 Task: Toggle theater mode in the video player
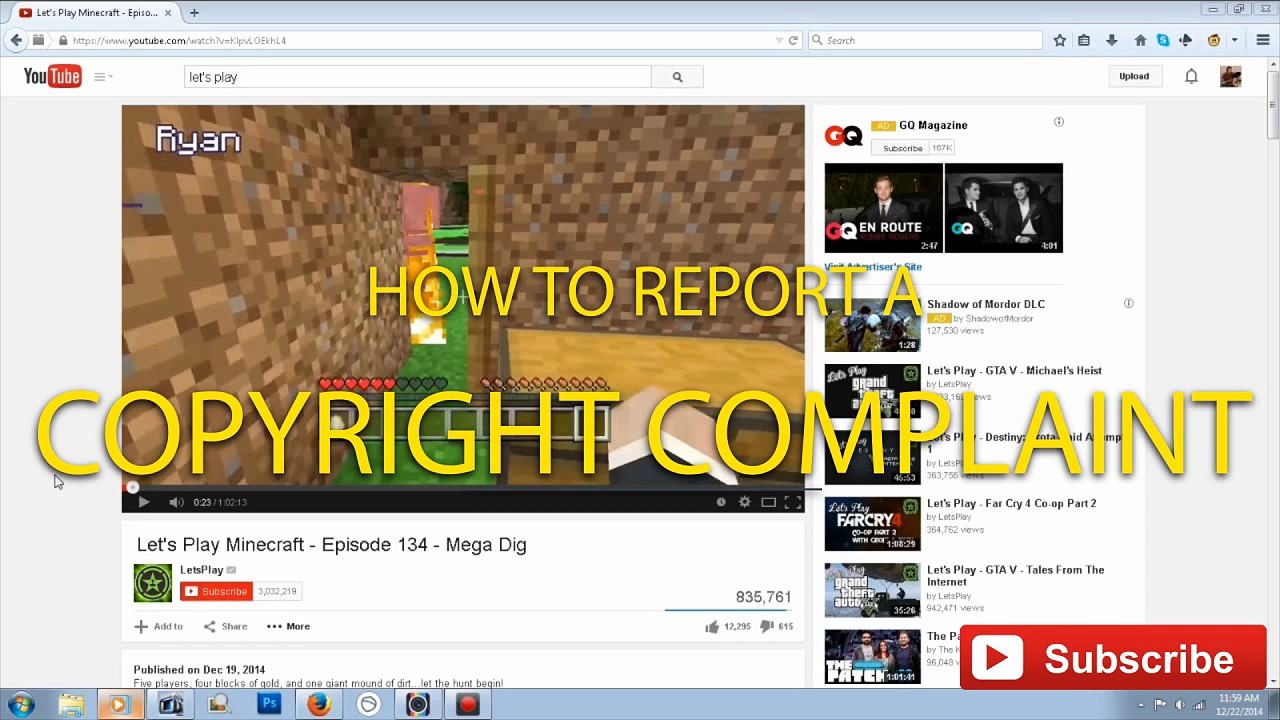click(x=768, y=502)
